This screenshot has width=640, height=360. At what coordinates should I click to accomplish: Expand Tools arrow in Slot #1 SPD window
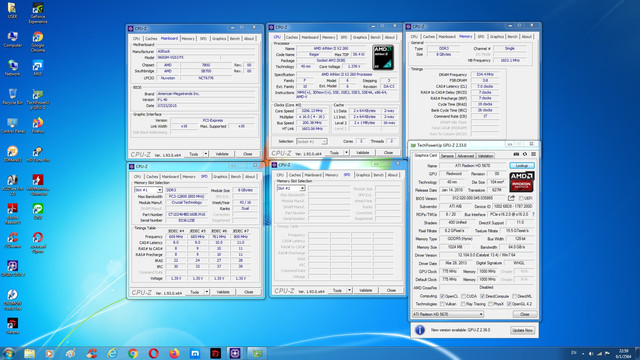(x=207, y=292)
